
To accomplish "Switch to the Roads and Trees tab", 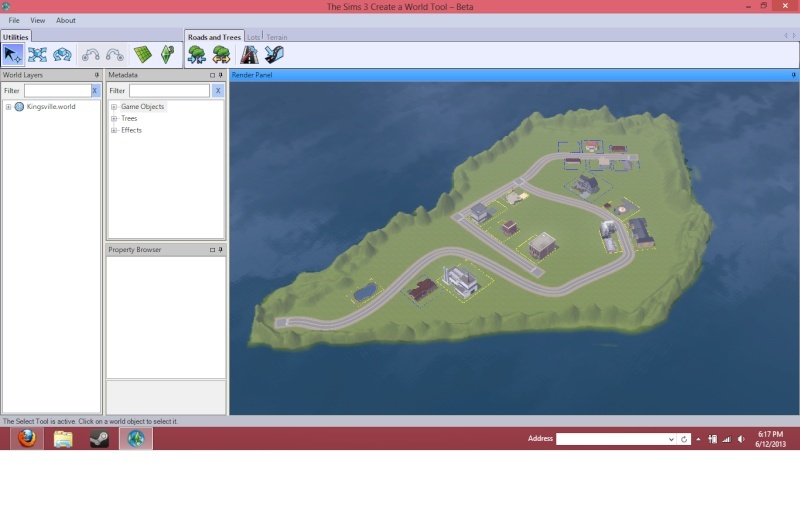I will [214, 37].
